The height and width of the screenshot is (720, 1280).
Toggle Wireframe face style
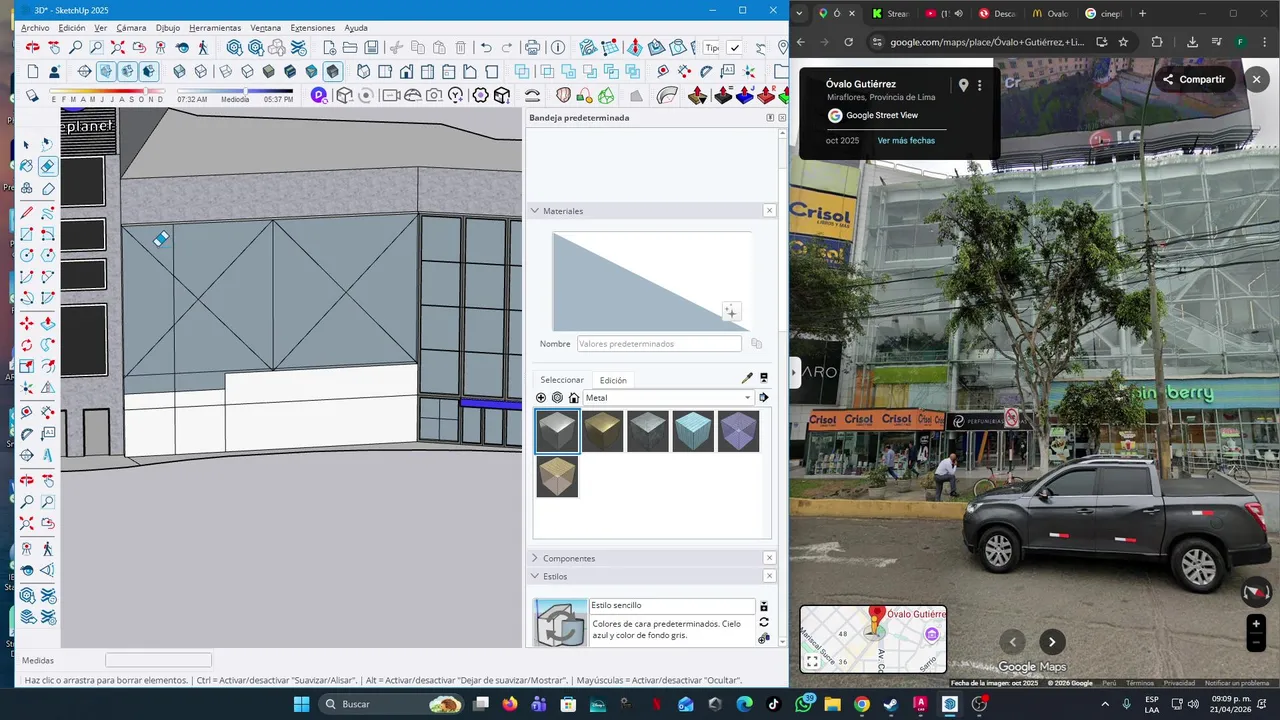pos(225,71)
